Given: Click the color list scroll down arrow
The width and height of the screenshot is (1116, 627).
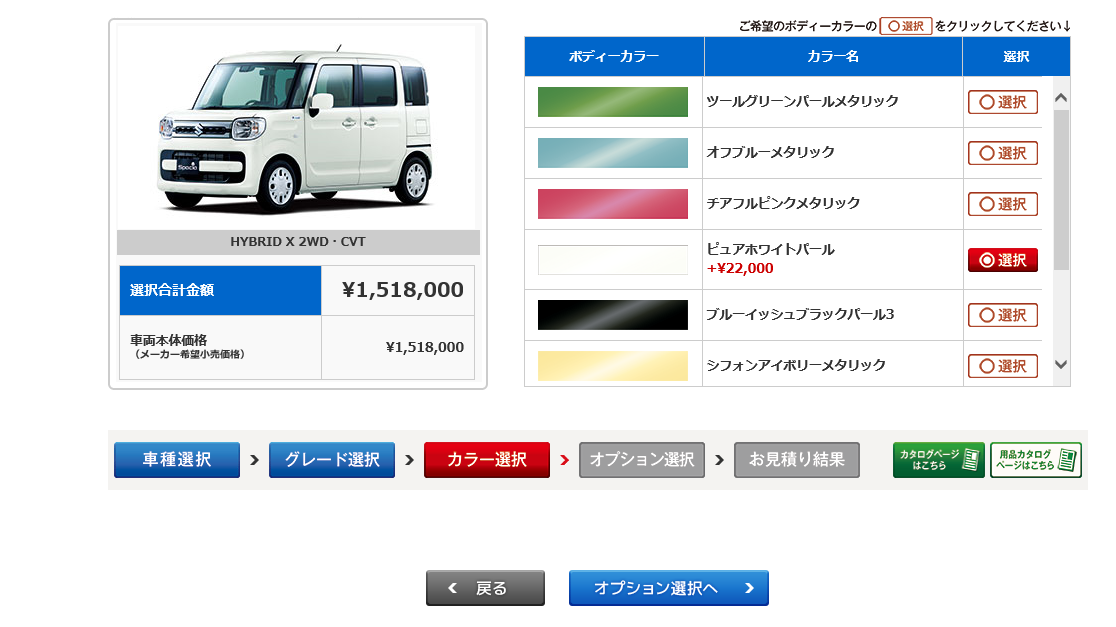Looking at the screenshot, I should click(1061, 364).
